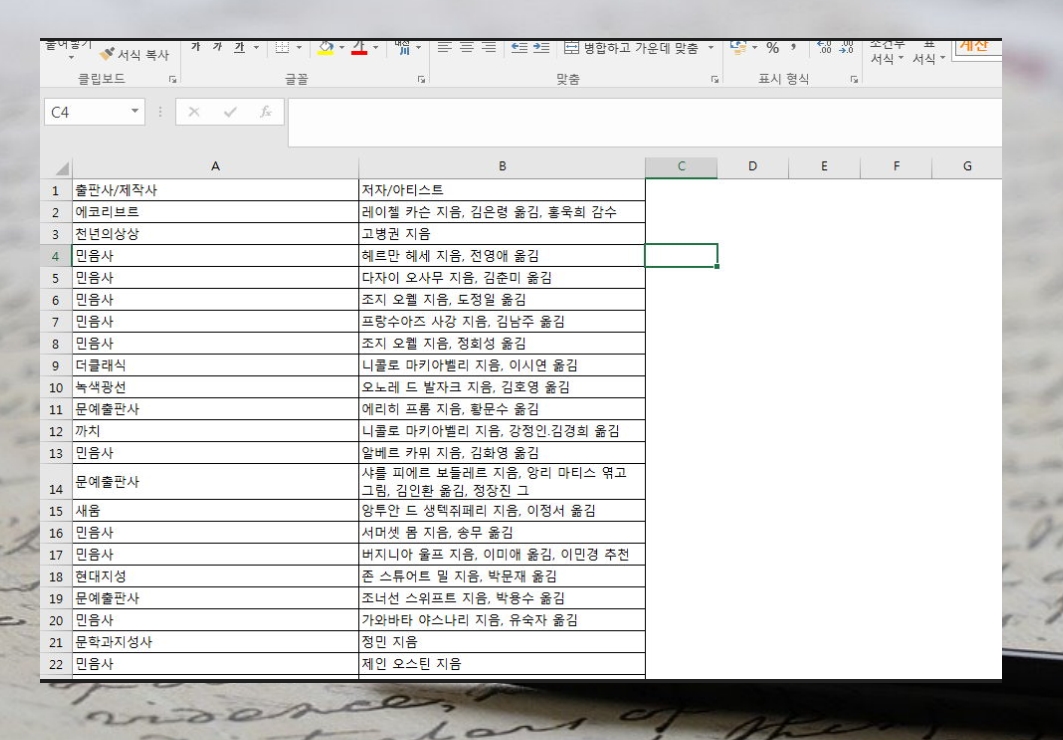Viewport: 1063px width, 740px height.
Task: Click cell 천년의상상
Action: 216,234
